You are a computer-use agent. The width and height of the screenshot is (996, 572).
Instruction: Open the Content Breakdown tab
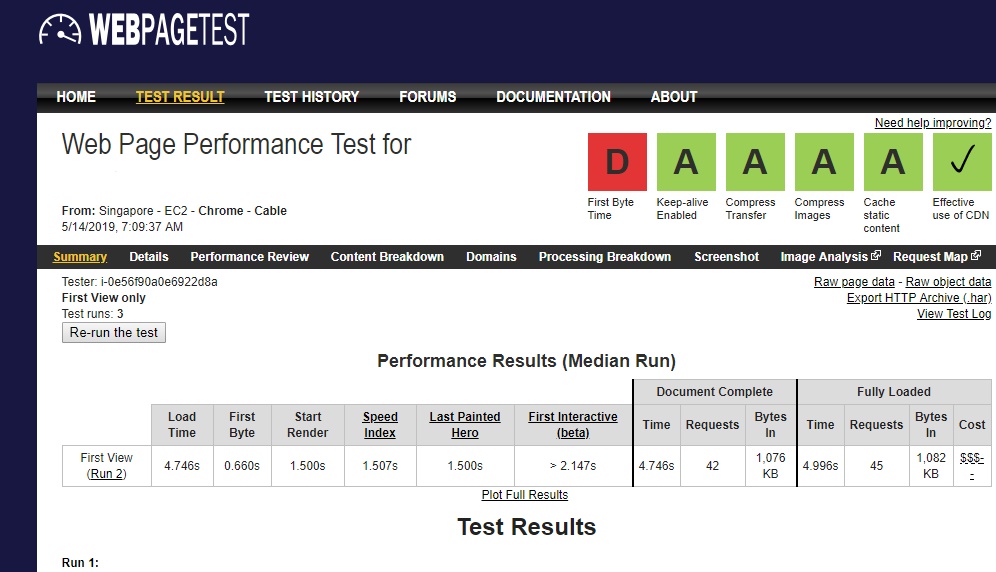click(387, 257)
